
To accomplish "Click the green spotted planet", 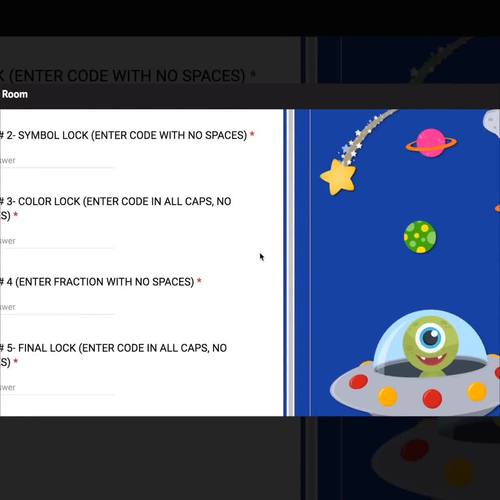I will (x=420, y=237).
